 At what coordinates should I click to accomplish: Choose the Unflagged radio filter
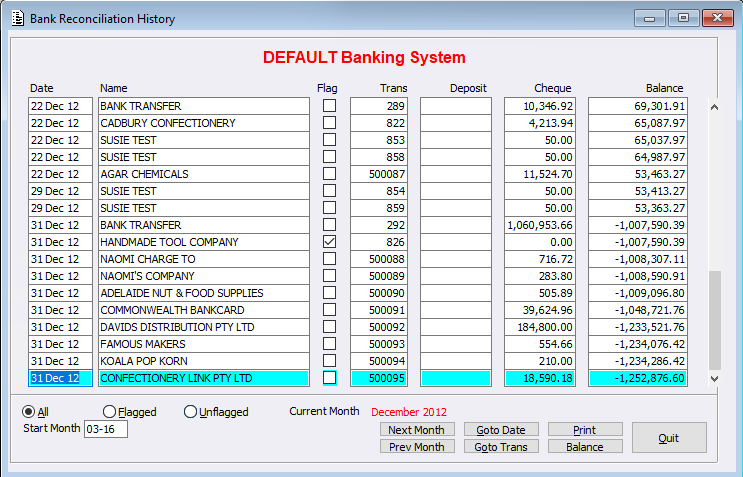[191, 412]
